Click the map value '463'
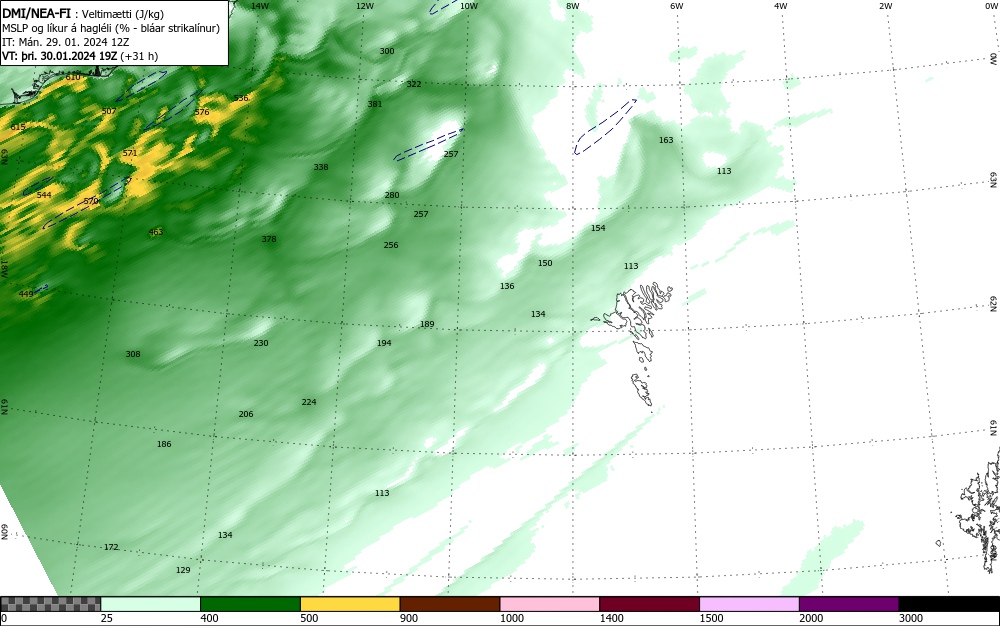Image resolution: width=1000 pixels, height=626 pixels. point(156,232)
